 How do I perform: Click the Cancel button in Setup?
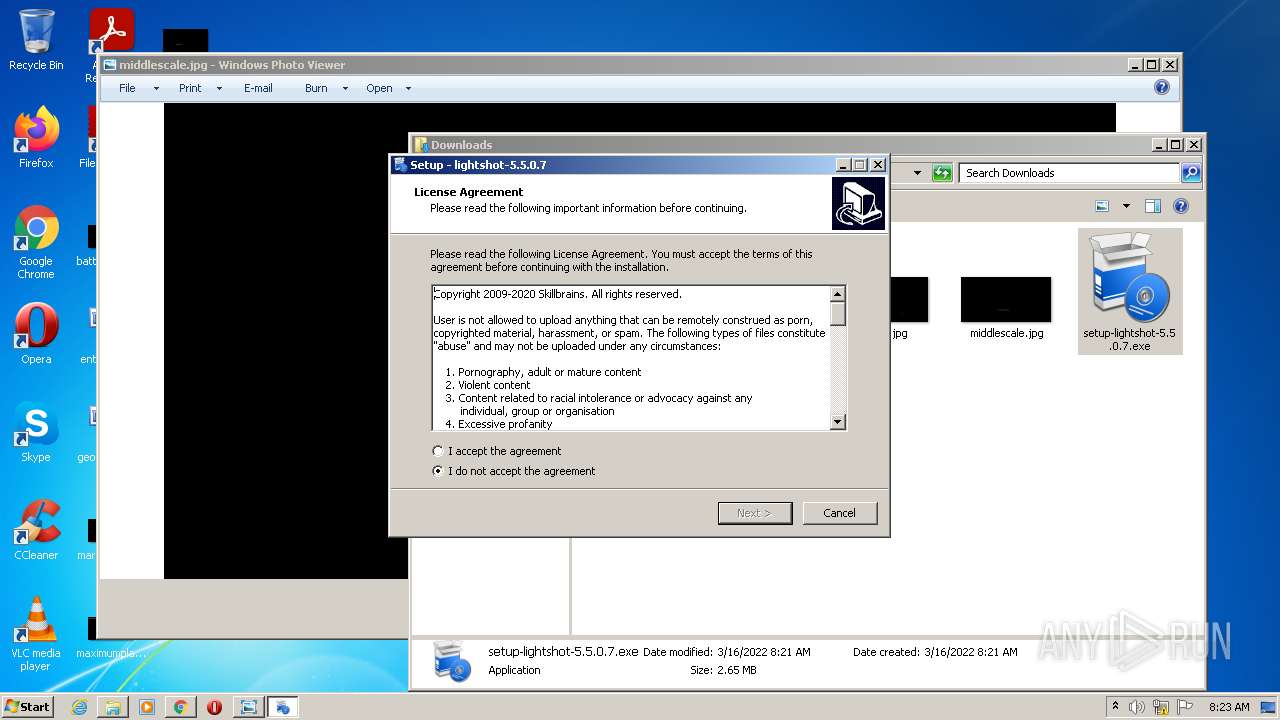[x=840, y=513]
